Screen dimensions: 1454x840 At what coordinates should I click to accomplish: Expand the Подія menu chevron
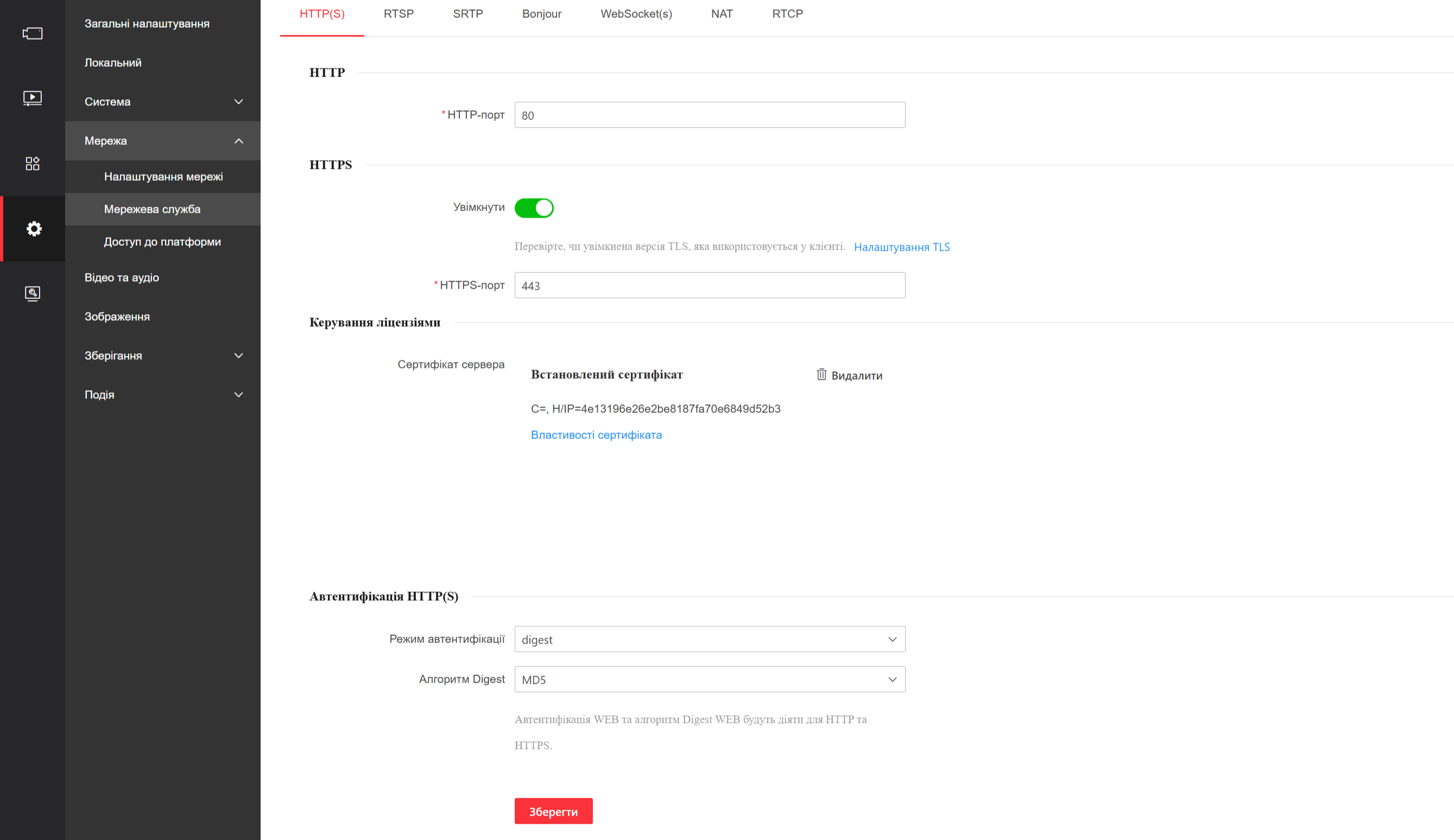pos(238,395)
